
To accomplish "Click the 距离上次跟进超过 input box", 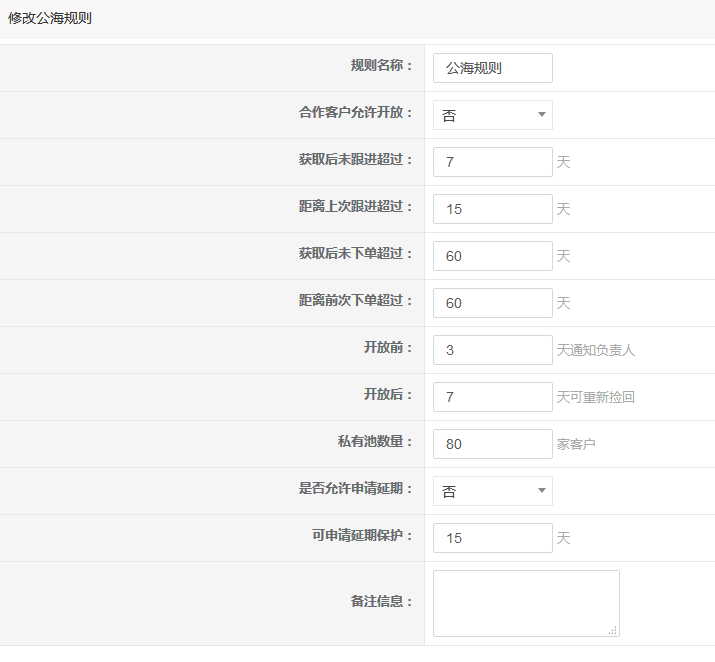I will (492, 209).
